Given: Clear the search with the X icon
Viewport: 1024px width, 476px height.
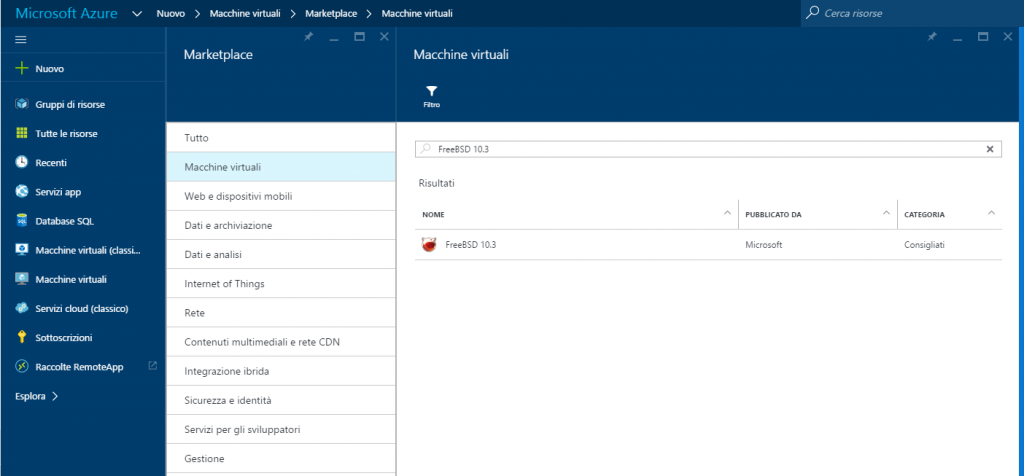Looking at the screenshot, I should [x=989, y=150].
